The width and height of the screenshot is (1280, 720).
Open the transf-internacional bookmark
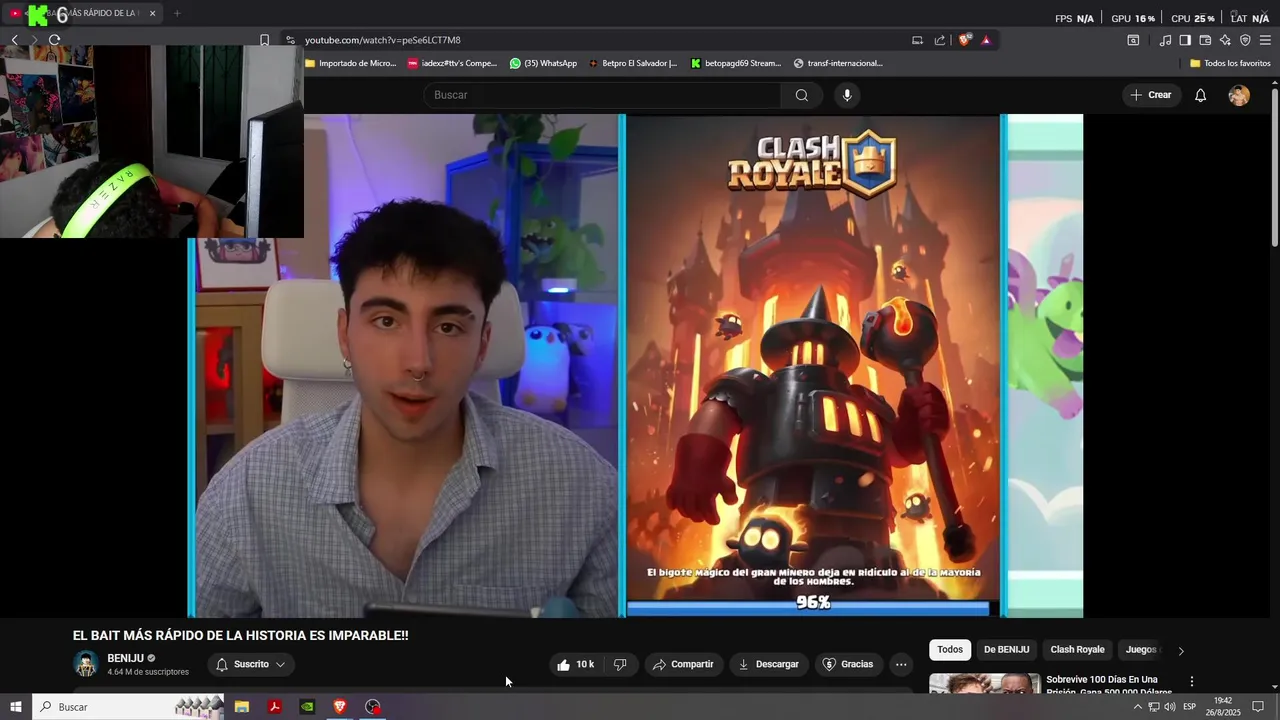pyautogui.click(x=838, y=63)
